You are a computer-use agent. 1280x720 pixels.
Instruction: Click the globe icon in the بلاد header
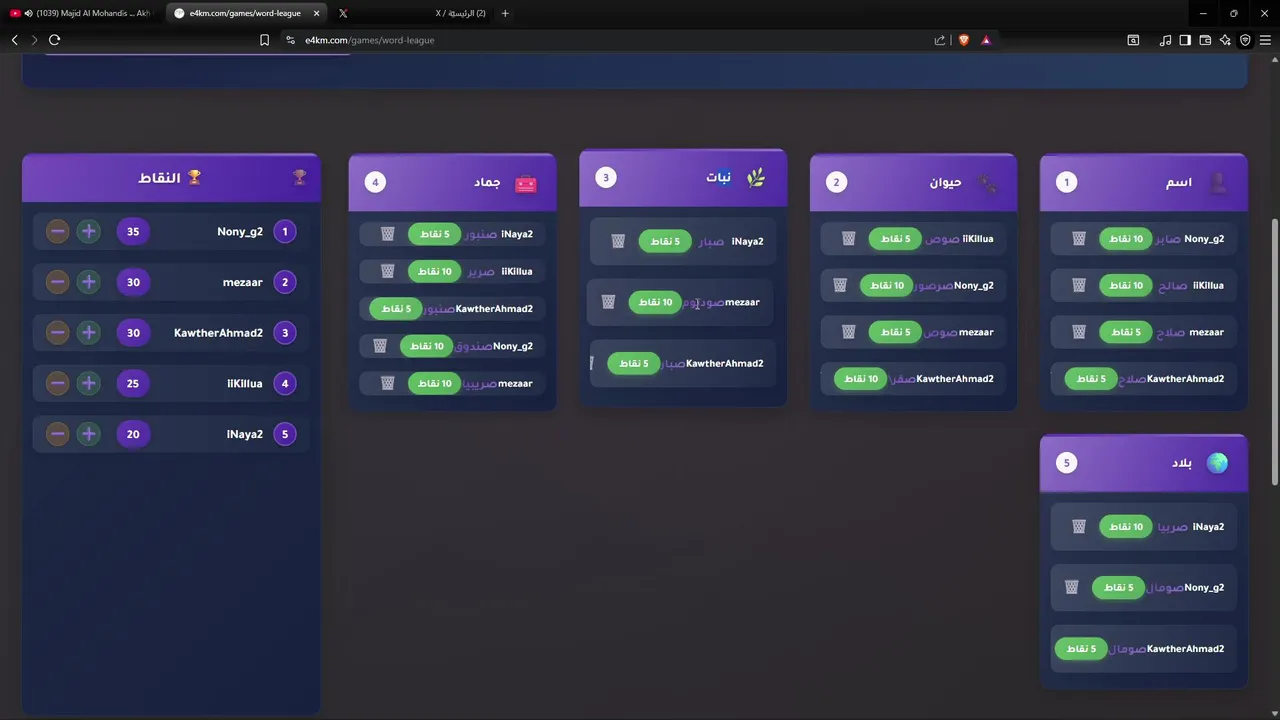(1217, 463)
